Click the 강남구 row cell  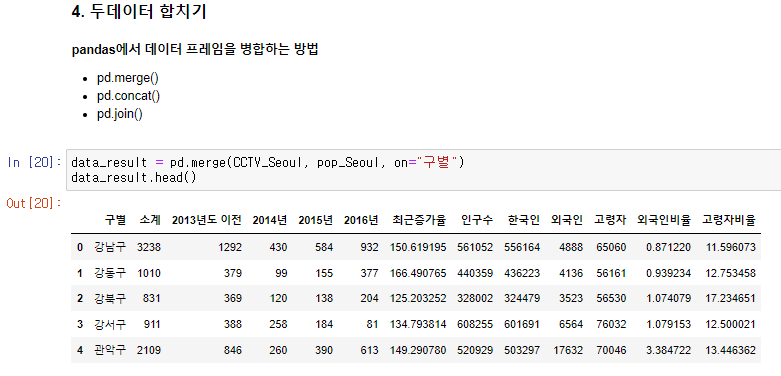110,247
